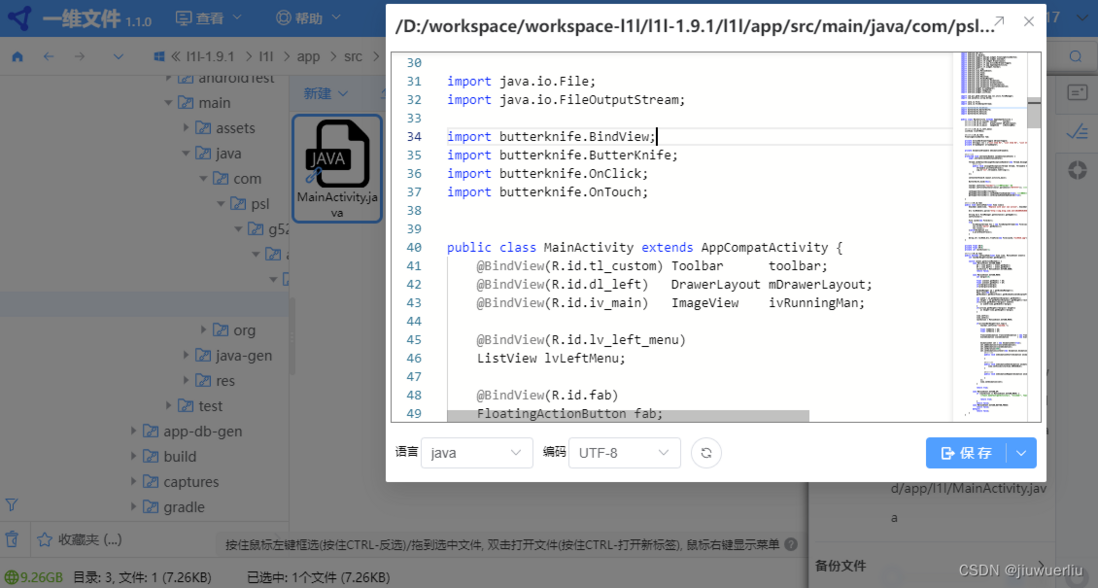
Task: Click the lifebuoy icon in right sidebar
Action: 1077,170
